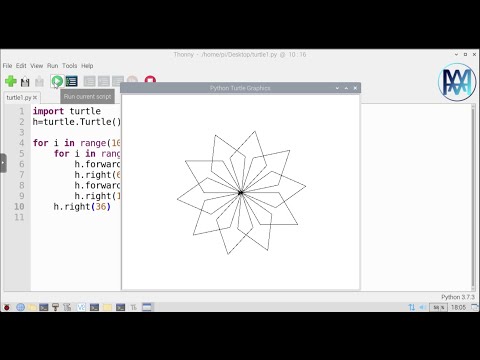Click the 18:05 clock in the taskbar

458,307
